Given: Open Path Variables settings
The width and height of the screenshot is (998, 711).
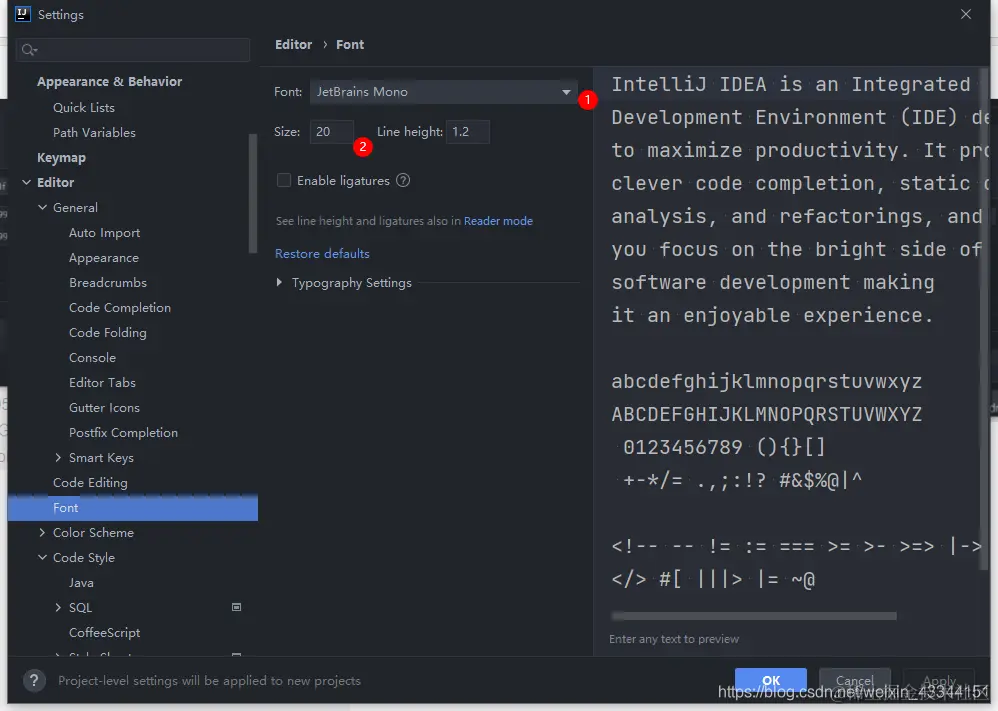Looking at the screenshot, I should [x=94, y=132].
